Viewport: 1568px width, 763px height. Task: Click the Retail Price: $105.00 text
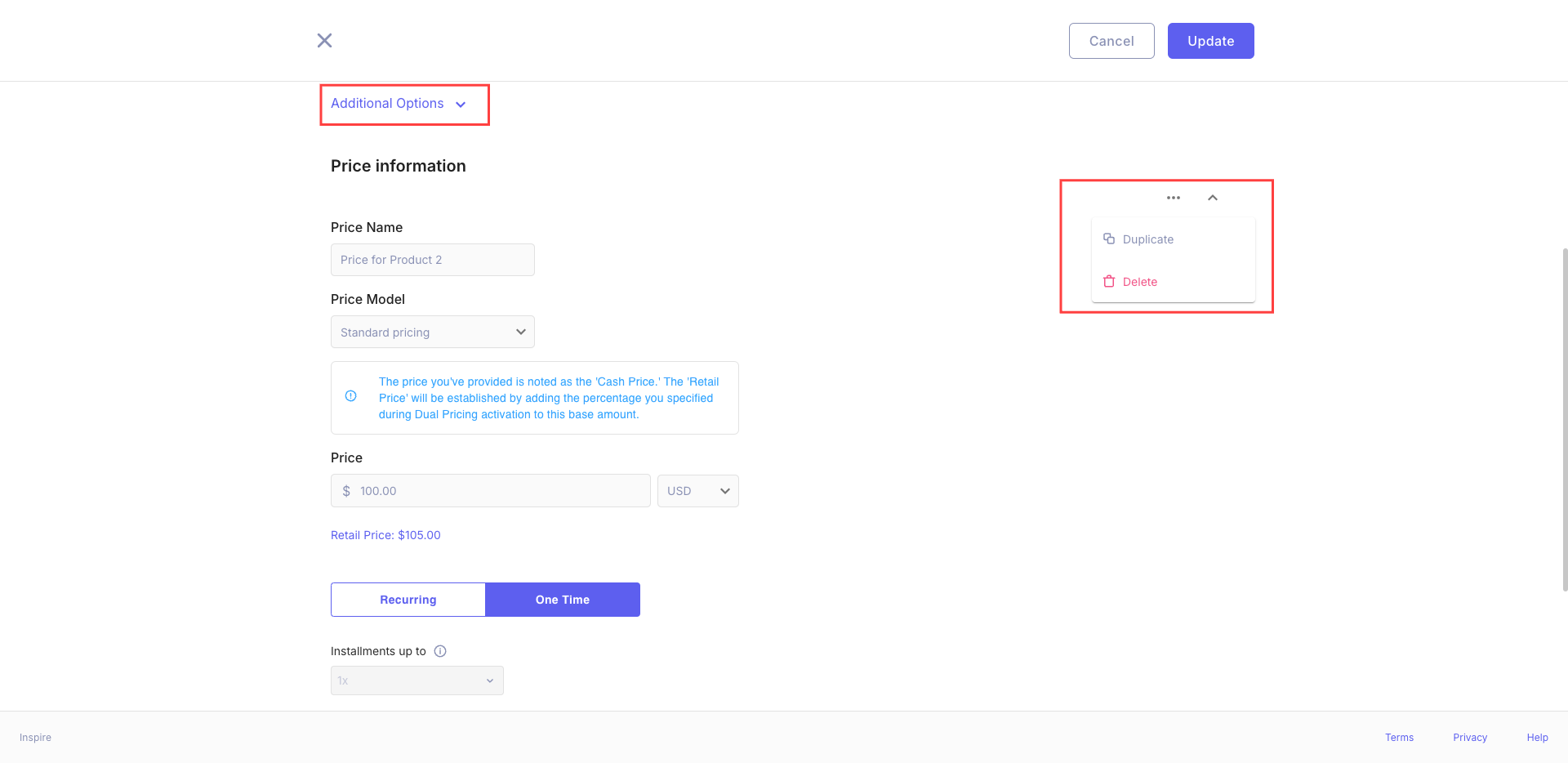coord(385,535)
